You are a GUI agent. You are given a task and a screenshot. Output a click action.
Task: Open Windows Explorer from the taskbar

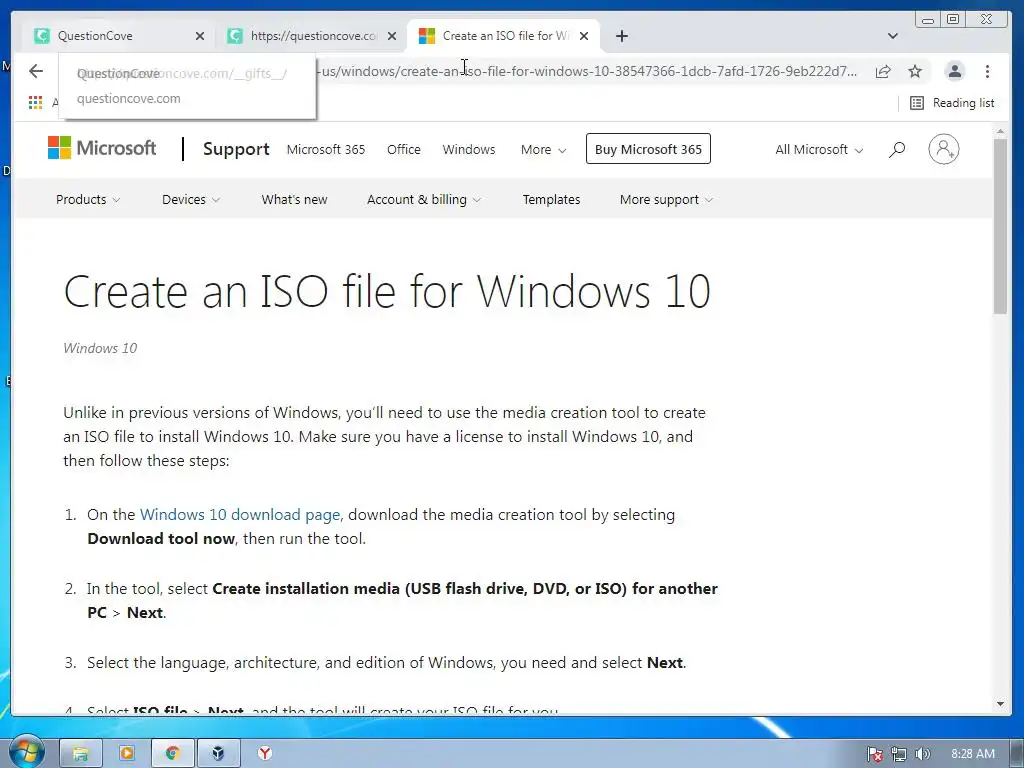pos(80,753)
